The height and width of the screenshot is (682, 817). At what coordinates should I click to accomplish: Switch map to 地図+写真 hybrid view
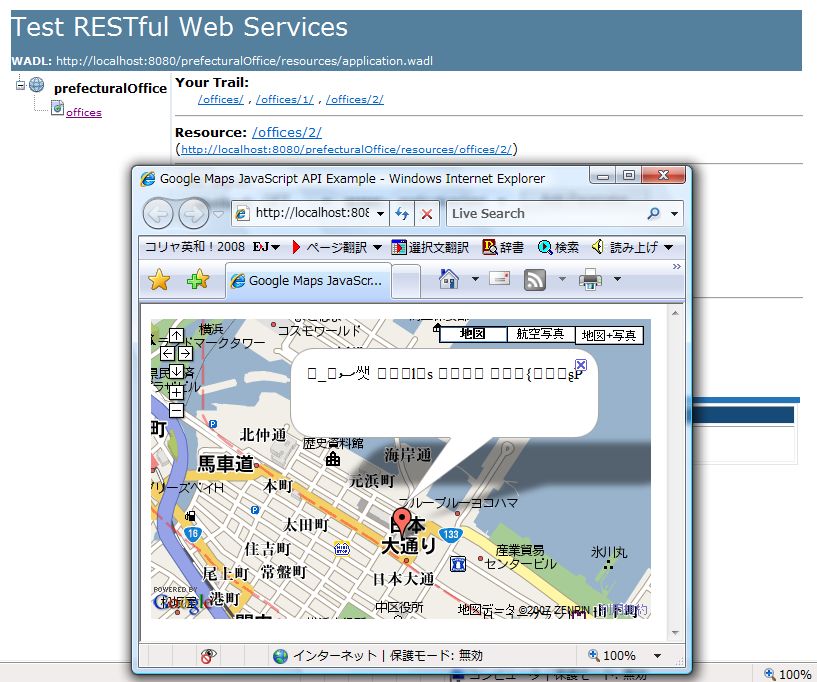coord(610,334)
